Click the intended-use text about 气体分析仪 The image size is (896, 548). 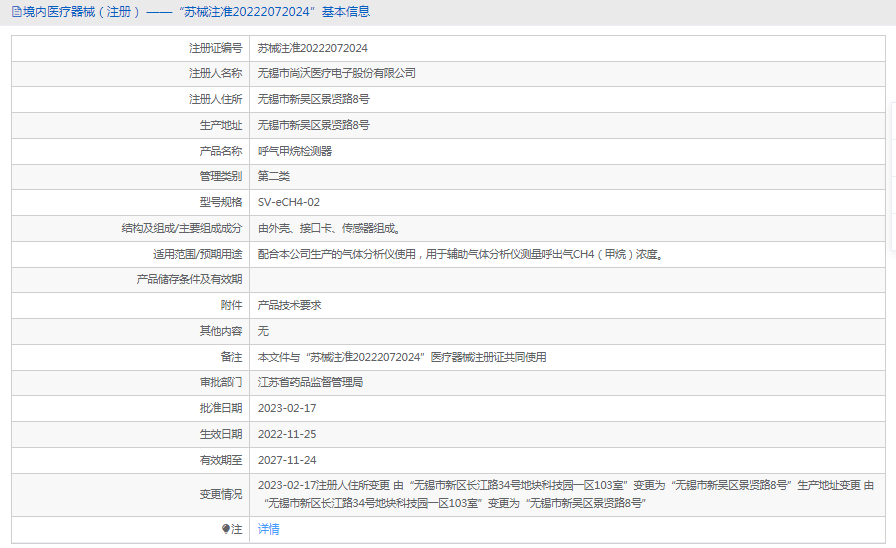[x=461, y=254]
